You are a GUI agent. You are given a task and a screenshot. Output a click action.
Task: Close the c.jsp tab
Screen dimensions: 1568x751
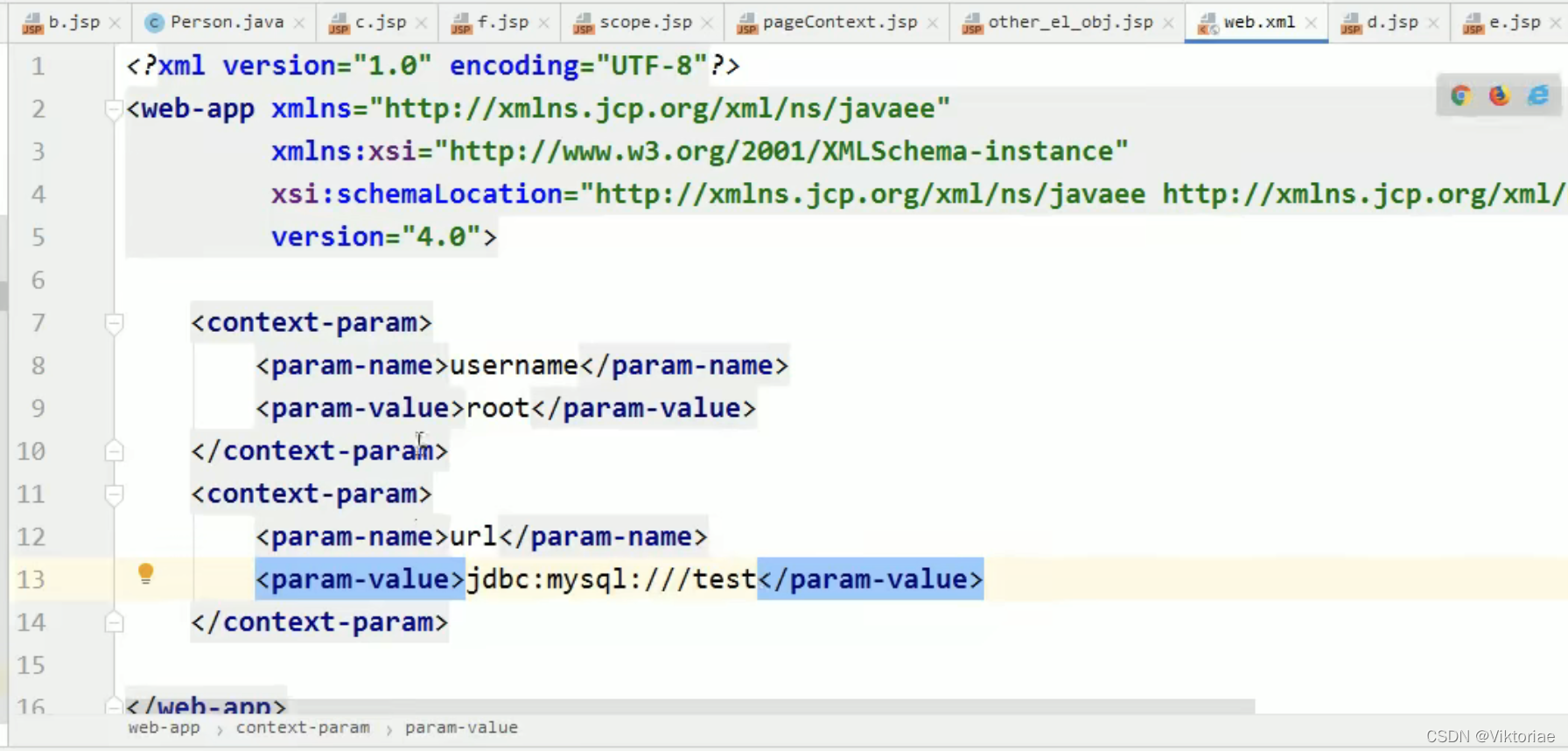point(421,24)
